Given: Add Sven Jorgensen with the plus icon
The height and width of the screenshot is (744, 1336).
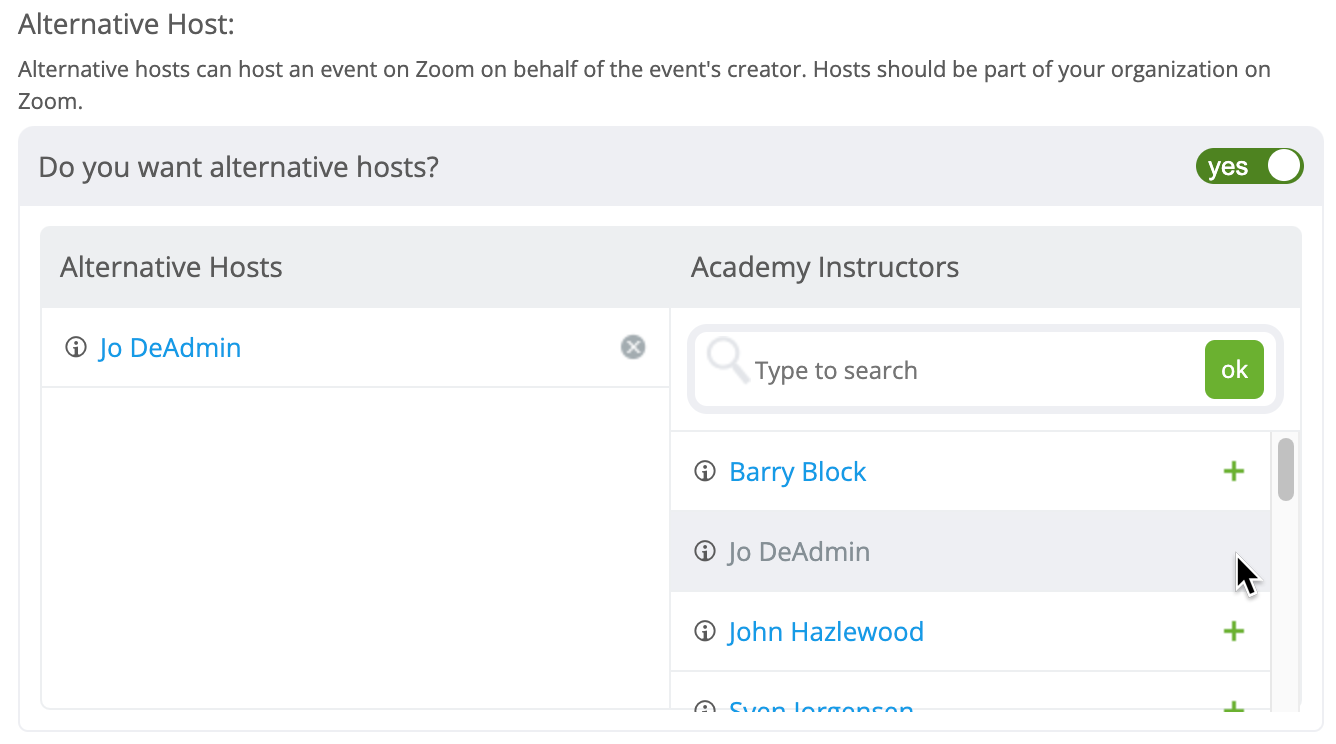Looking at the screenshot, I should (x=1234, y=708).
